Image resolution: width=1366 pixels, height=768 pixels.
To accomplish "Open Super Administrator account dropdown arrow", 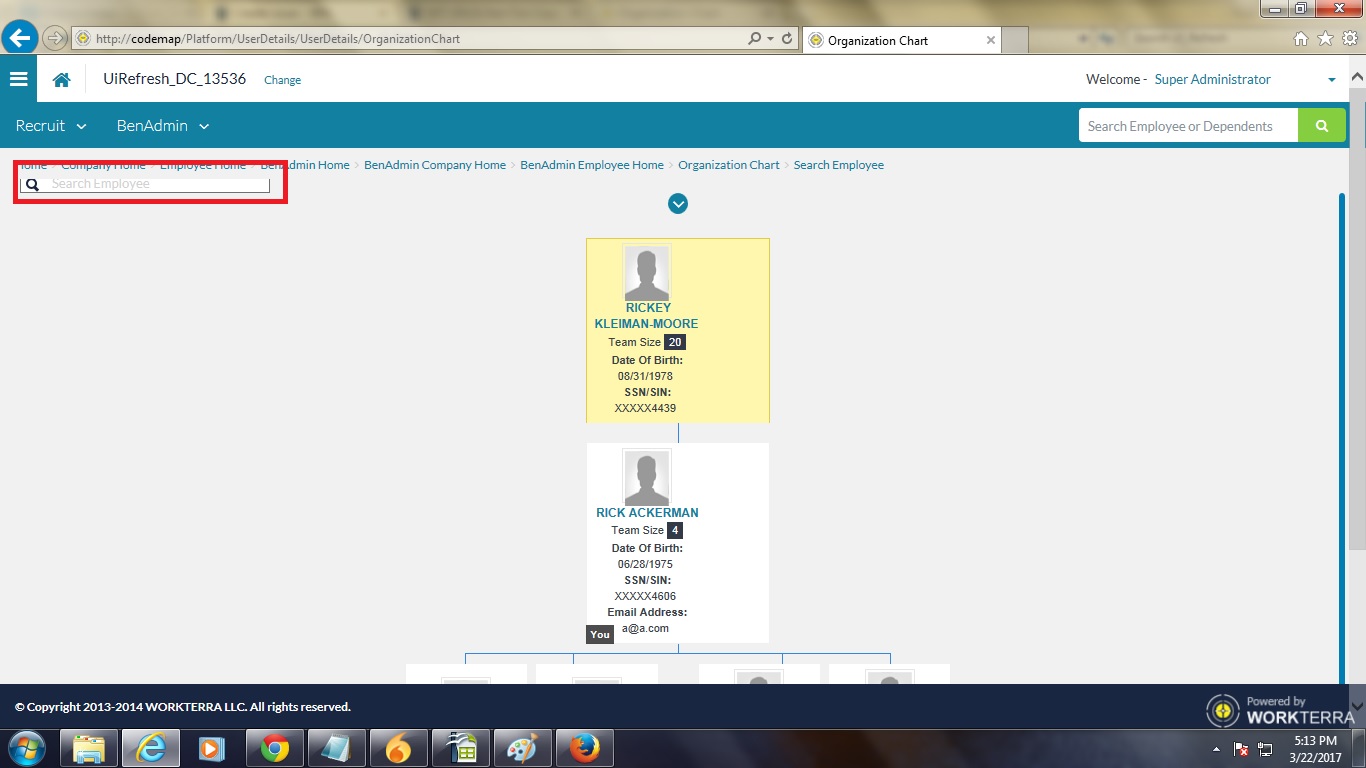I will coord(1331,80).
